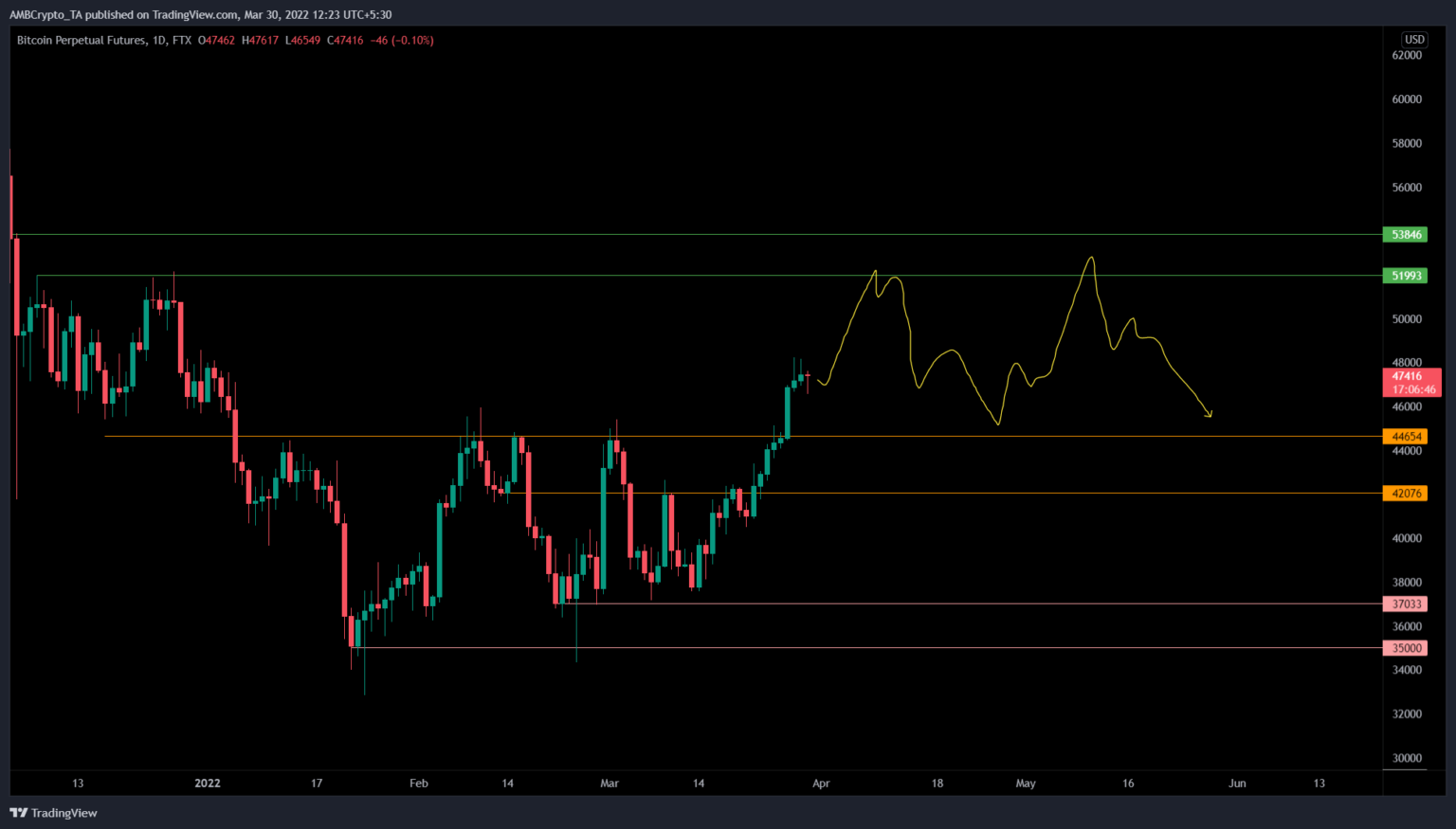
Task: Click the 17:06:46 countdown timer on price axis
Action: (x=1408, y=387)
